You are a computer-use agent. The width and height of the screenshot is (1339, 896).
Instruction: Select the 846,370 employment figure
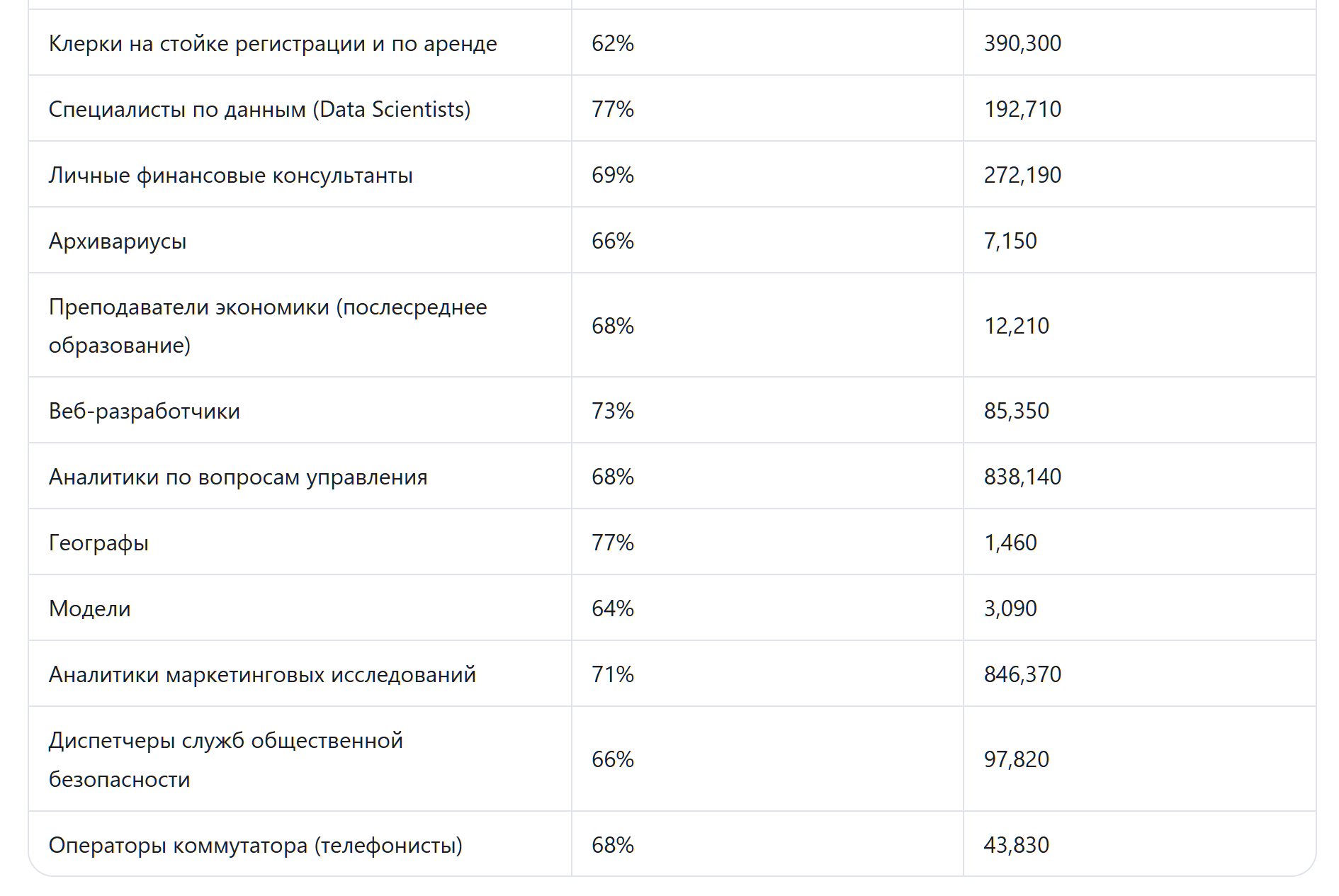pyautogui.click(x=1022, y=674)
